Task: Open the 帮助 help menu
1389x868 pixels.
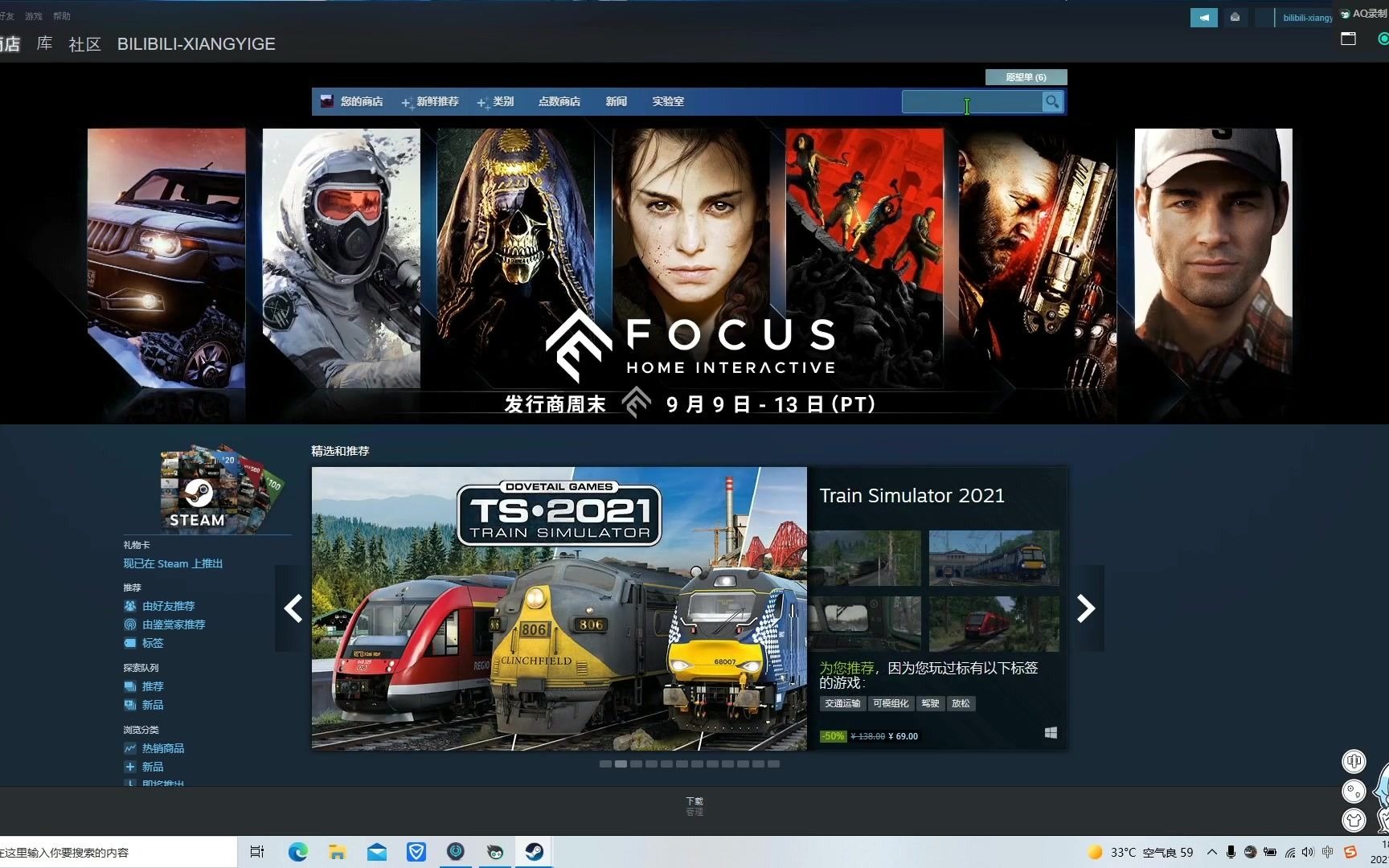Action: [x=62, y=16]
